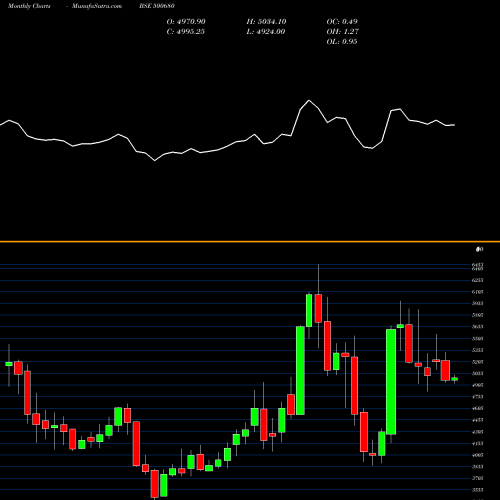500x500 pixels.
Task: Select the "OH: 1.27" reading
Action: 343,31
